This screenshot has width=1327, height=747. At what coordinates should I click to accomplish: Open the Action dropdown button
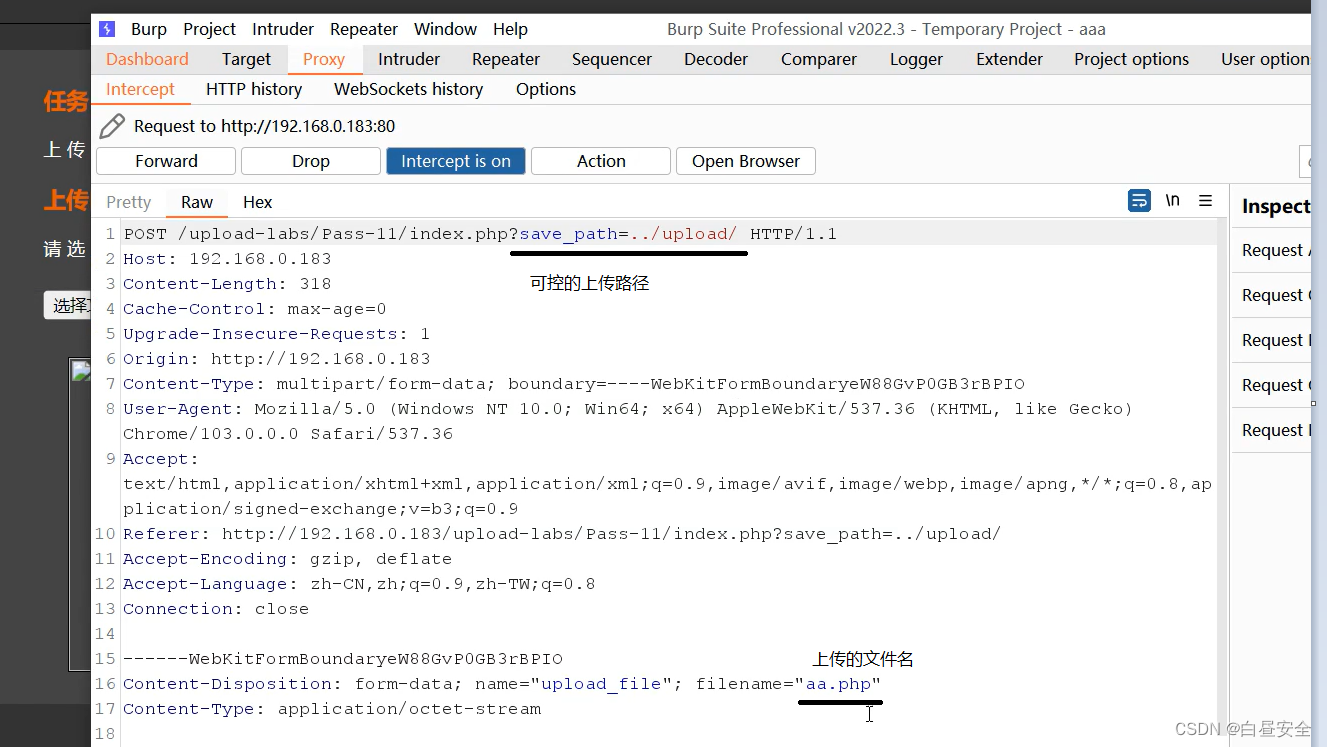coord(601,161)
